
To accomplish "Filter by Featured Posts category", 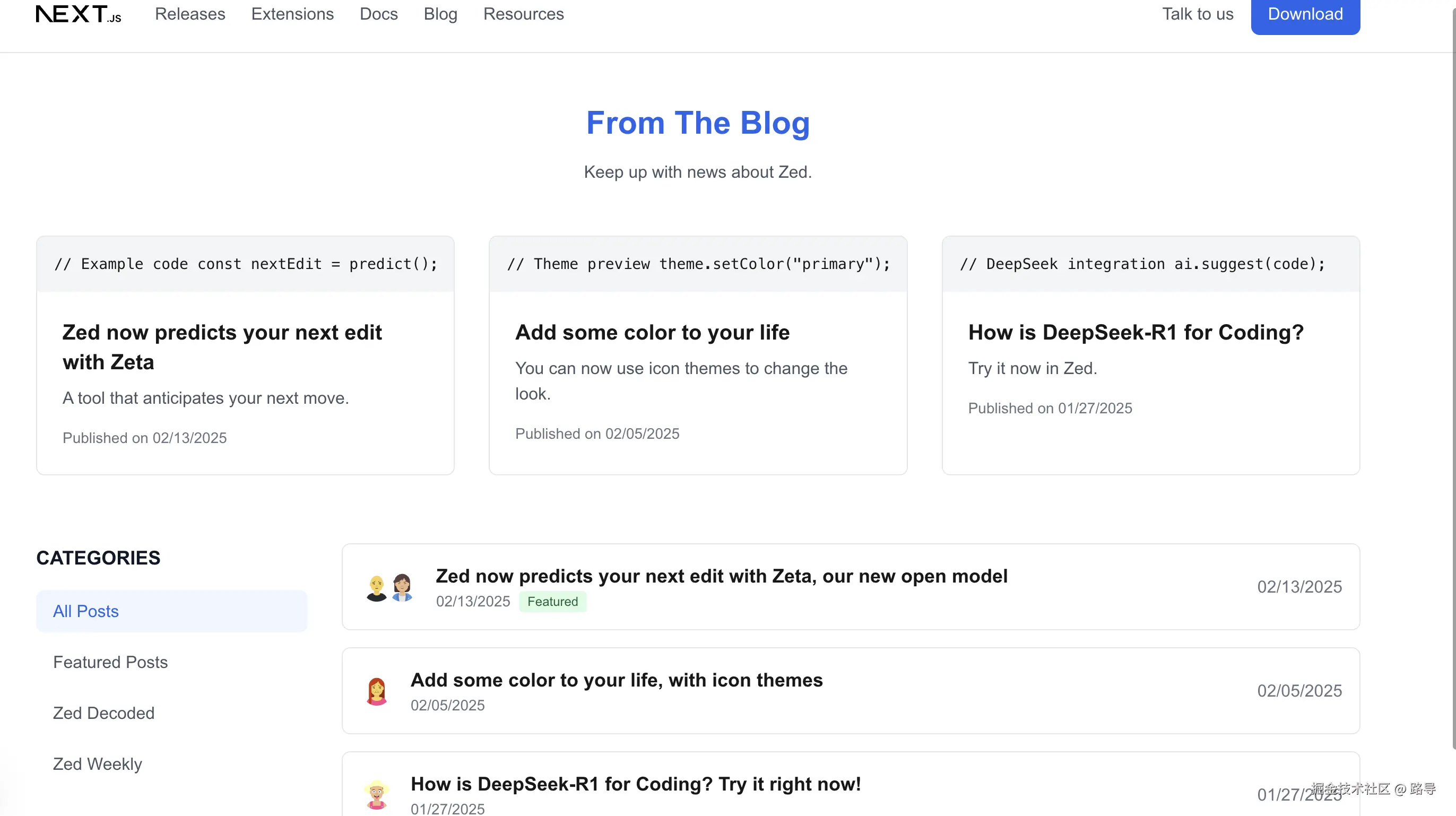I will [x=110, y=662].
